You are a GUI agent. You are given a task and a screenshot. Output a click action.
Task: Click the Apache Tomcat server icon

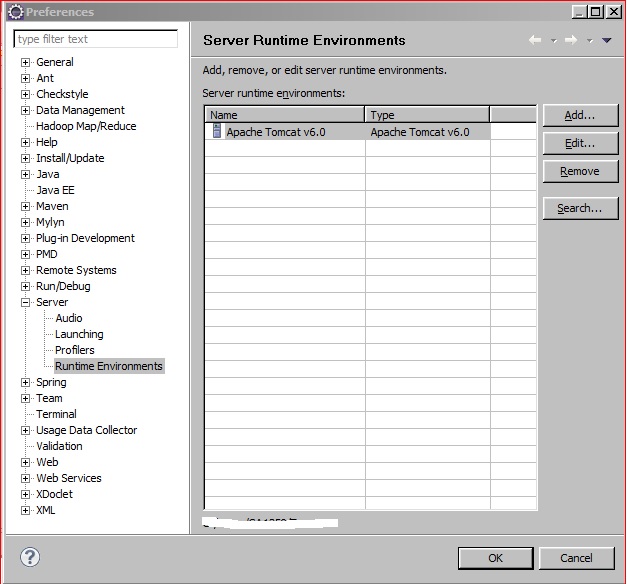tap(217, 131)
